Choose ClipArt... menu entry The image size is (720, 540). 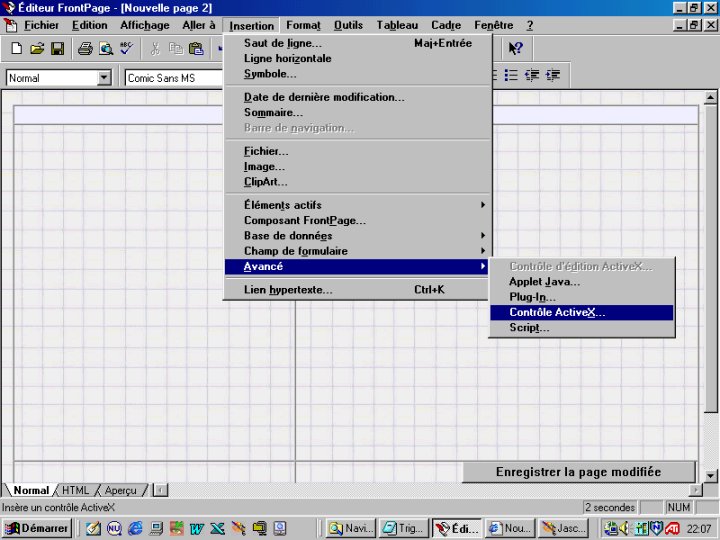click(357, 182)
